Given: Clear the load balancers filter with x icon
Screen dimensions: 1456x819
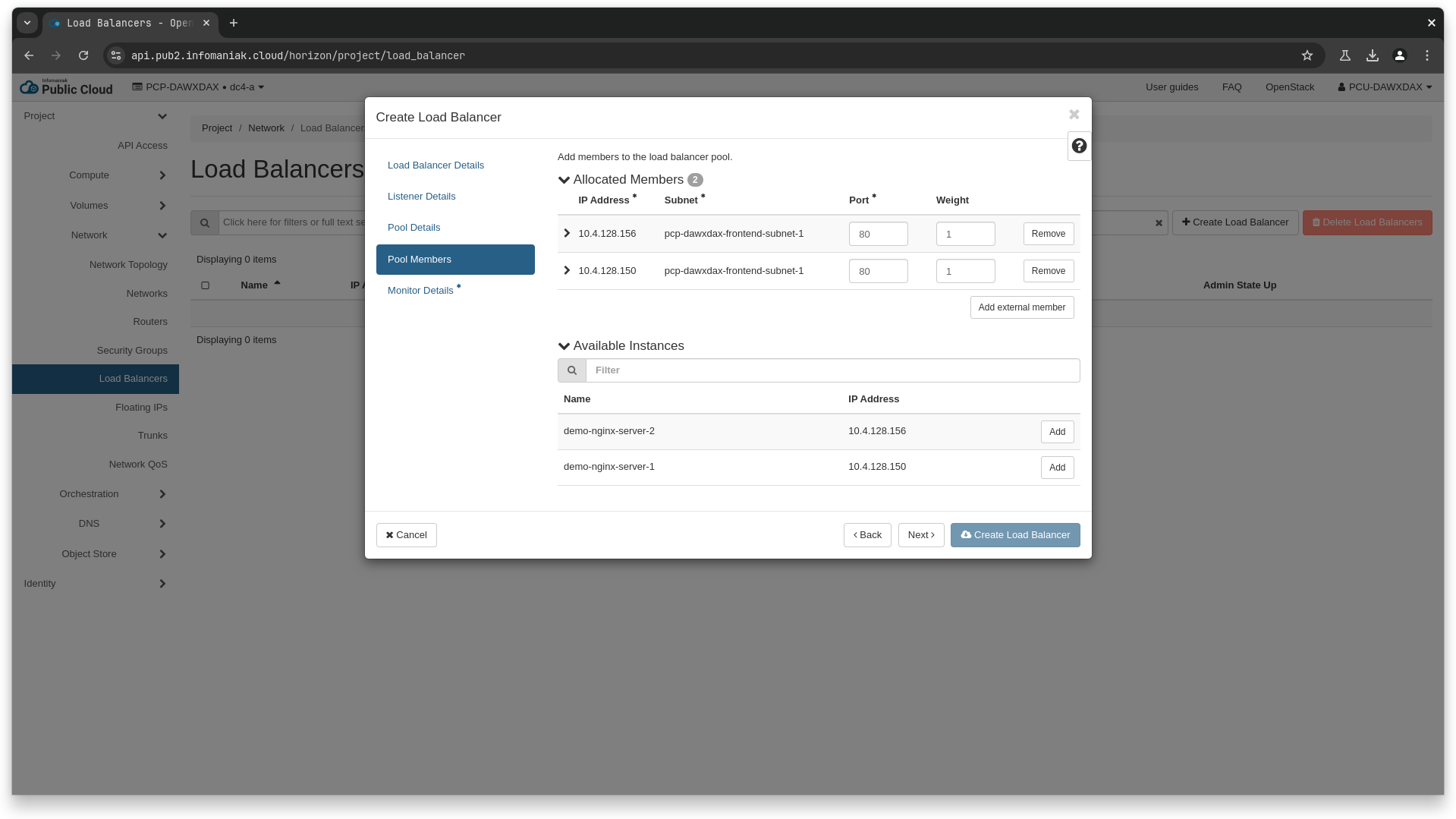Looking at the screenshot, I should pos(1159,223).
